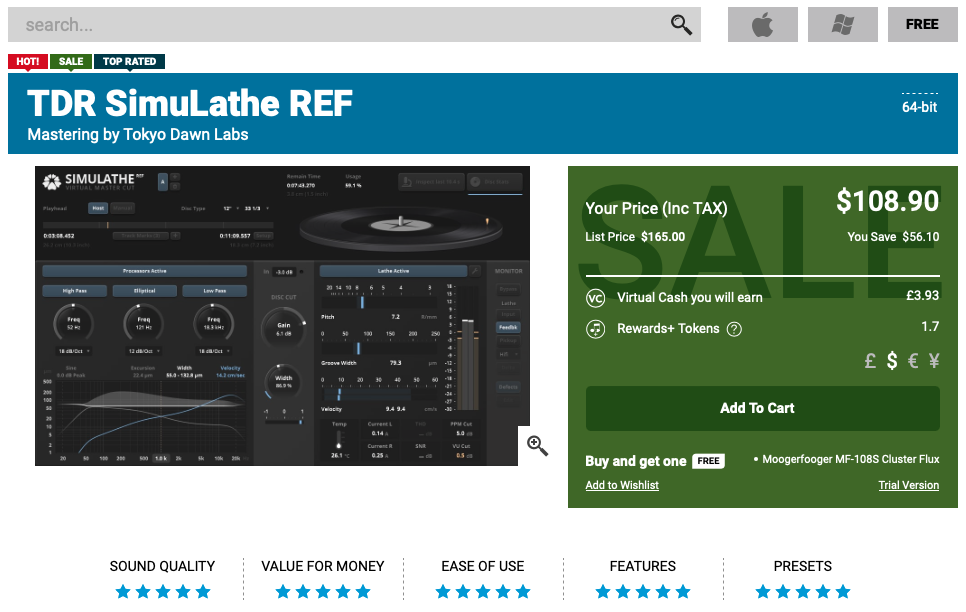The width and height of the screenshot is (966, 612).
Task: Select the HOT! badge
Action: pos(28,62)
